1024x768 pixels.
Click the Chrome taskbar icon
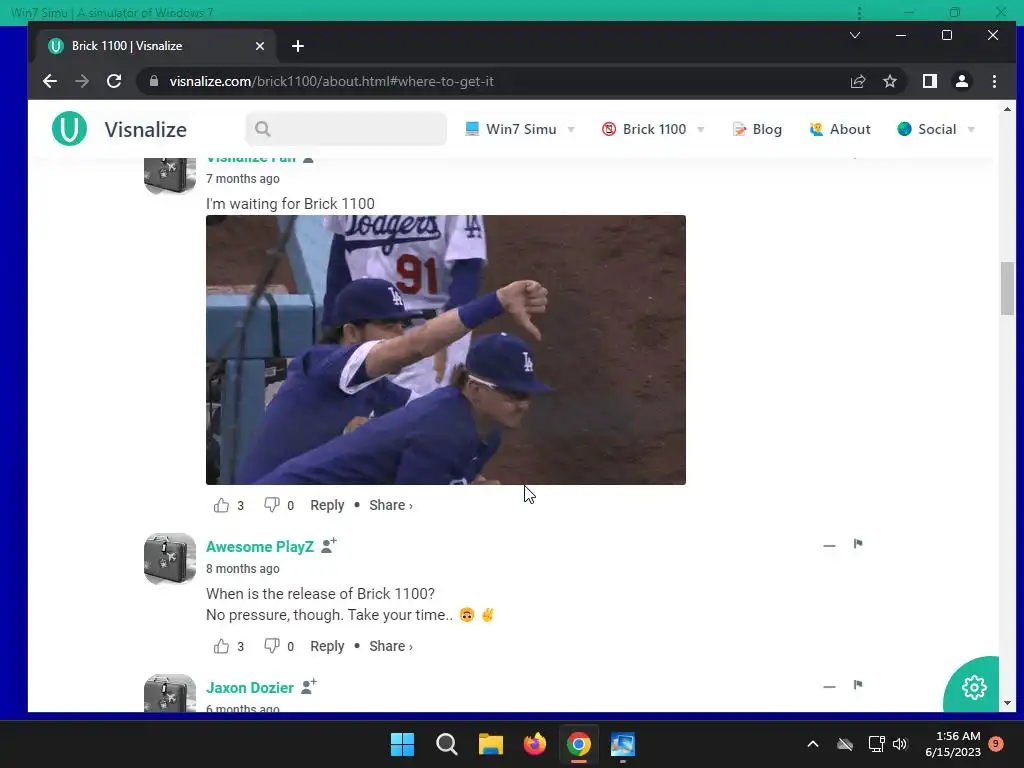pyautogui.click(x=579, y=744)
